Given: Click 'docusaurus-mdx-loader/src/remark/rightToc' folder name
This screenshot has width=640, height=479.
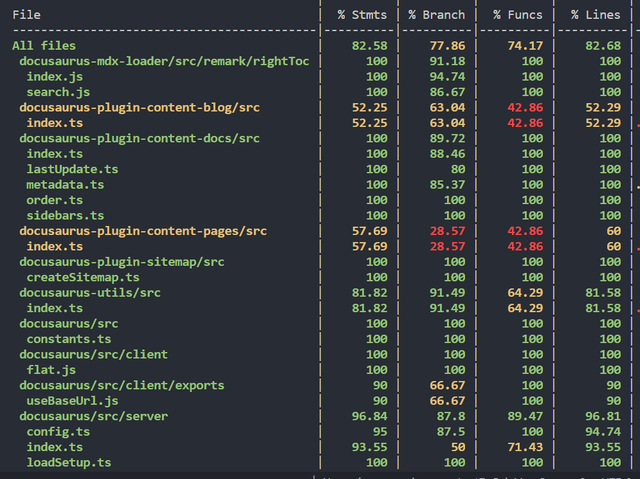Looking at the screenshot, I should tap(164, 61).
